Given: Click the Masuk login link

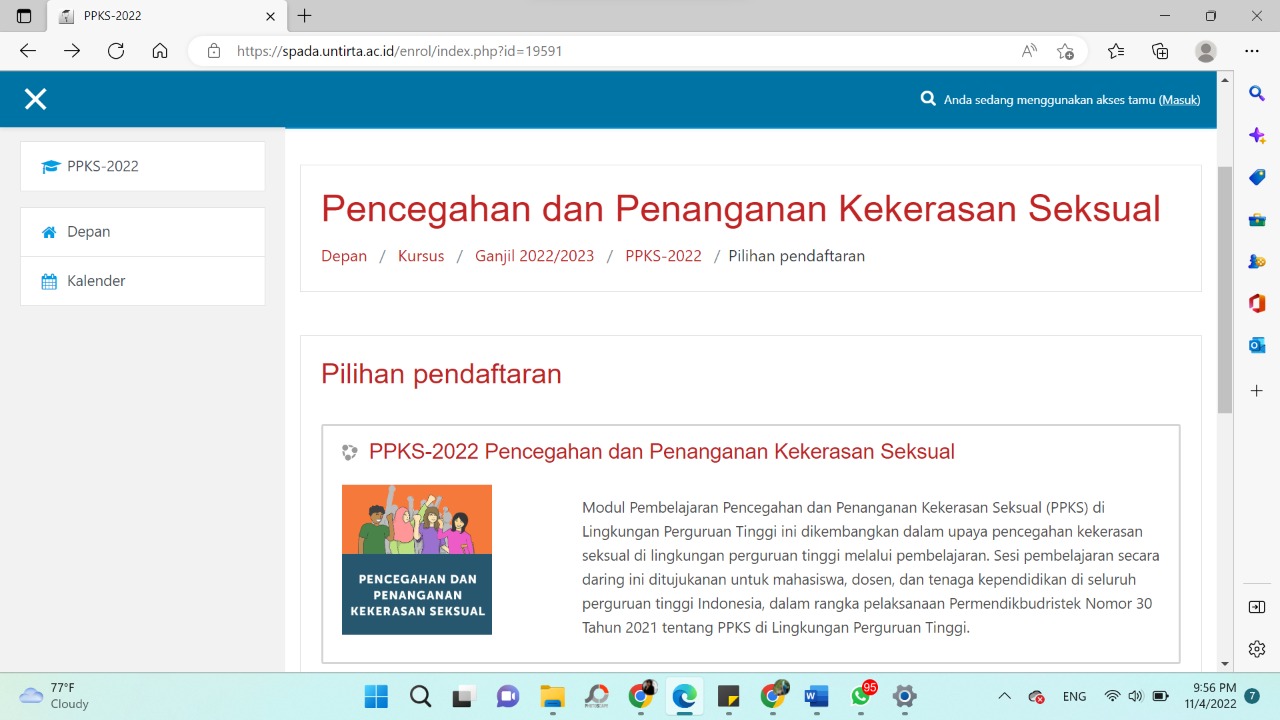Looking at the screenshot, I should point(1179,100).
